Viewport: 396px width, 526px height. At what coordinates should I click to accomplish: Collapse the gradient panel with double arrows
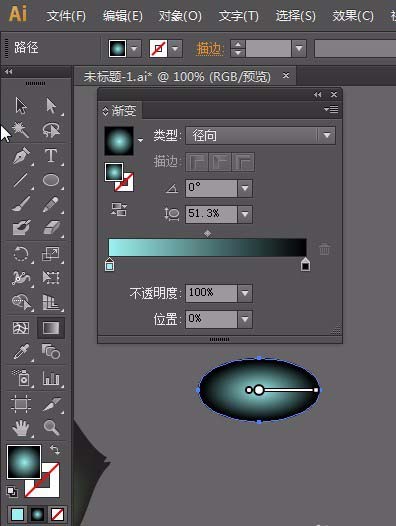tap(317, 95)
